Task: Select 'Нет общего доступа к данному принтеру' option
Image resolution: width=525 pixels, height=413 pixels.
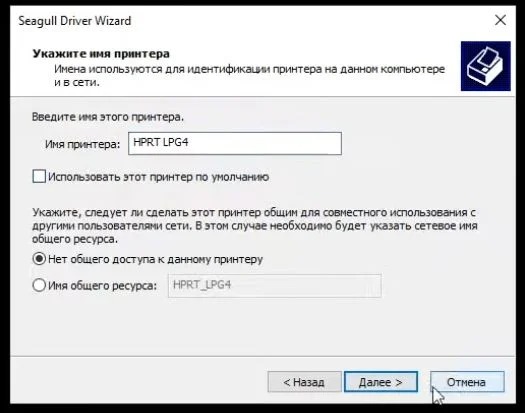Action: point(39,259)
